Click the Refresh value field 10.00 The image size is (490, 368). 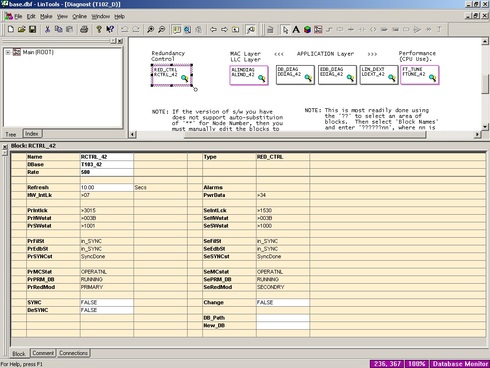pyautogui.click(x=107, y=187)
